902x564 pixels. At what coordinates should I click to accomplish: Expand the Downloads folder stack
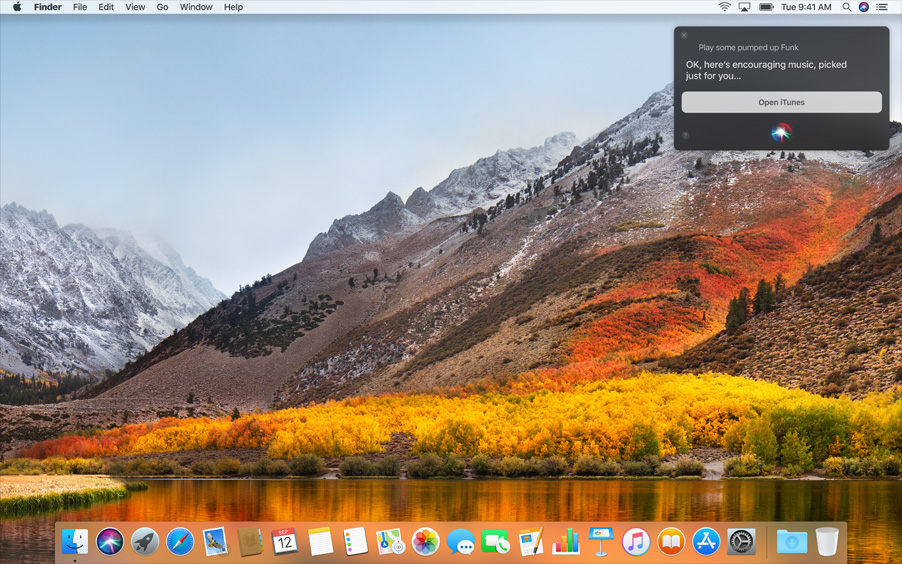pos(791,542)
